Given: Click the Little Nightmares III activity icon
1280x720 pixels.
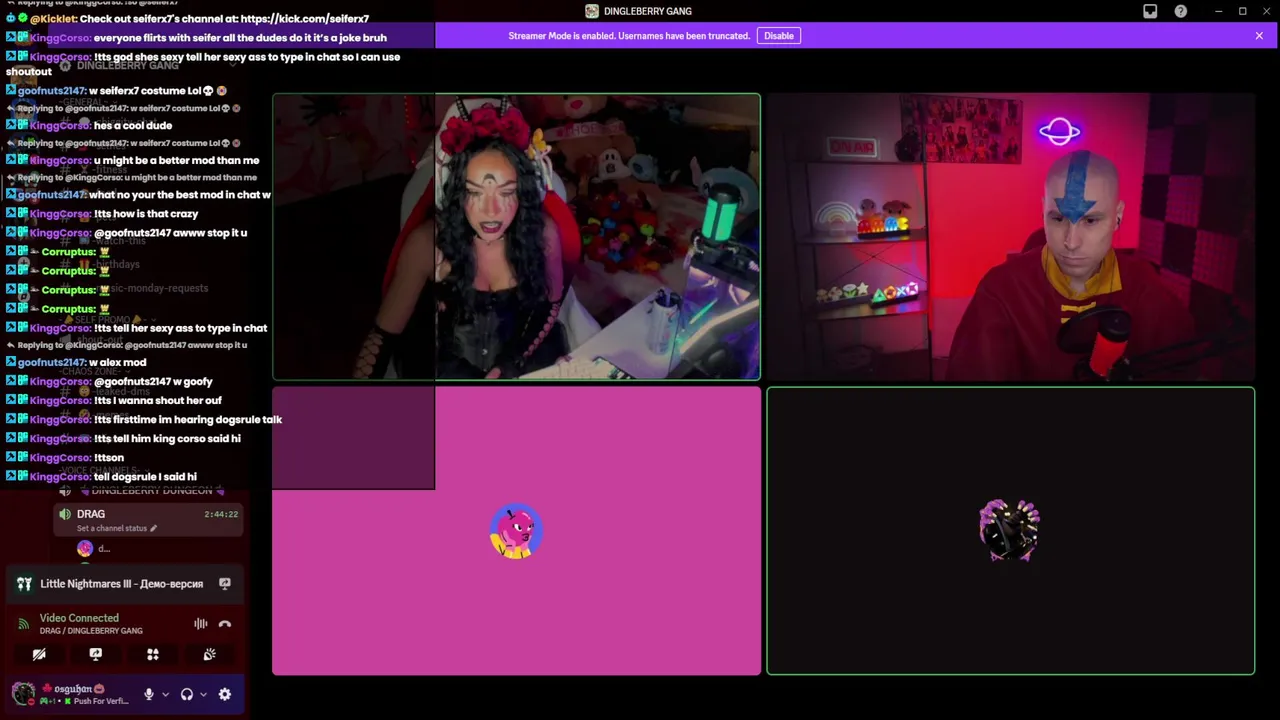Looking at the screenshot, I should (24, 584).
